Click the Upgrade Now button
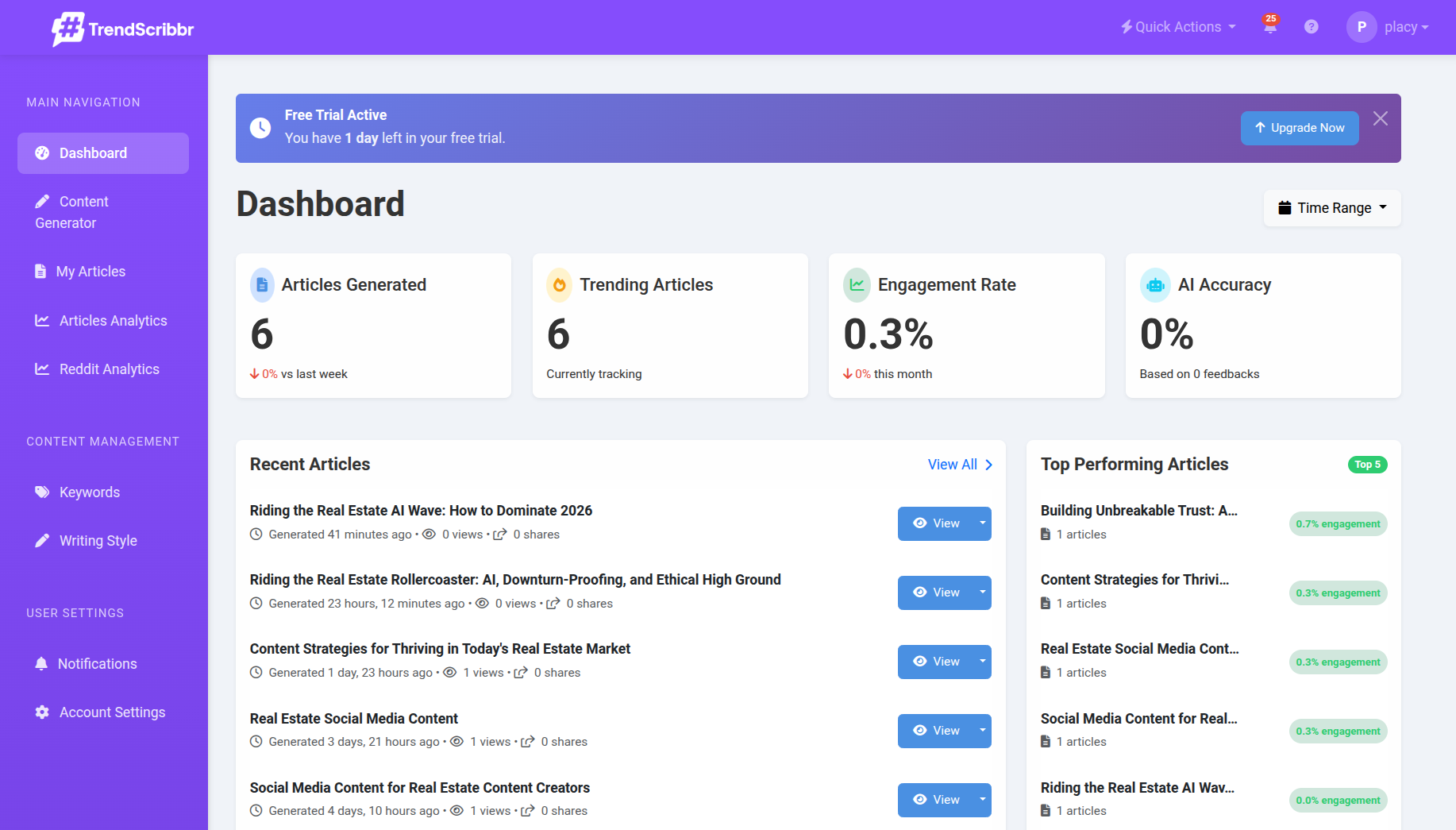This screenshot has width=1456, height=830. pos(1300,128)
